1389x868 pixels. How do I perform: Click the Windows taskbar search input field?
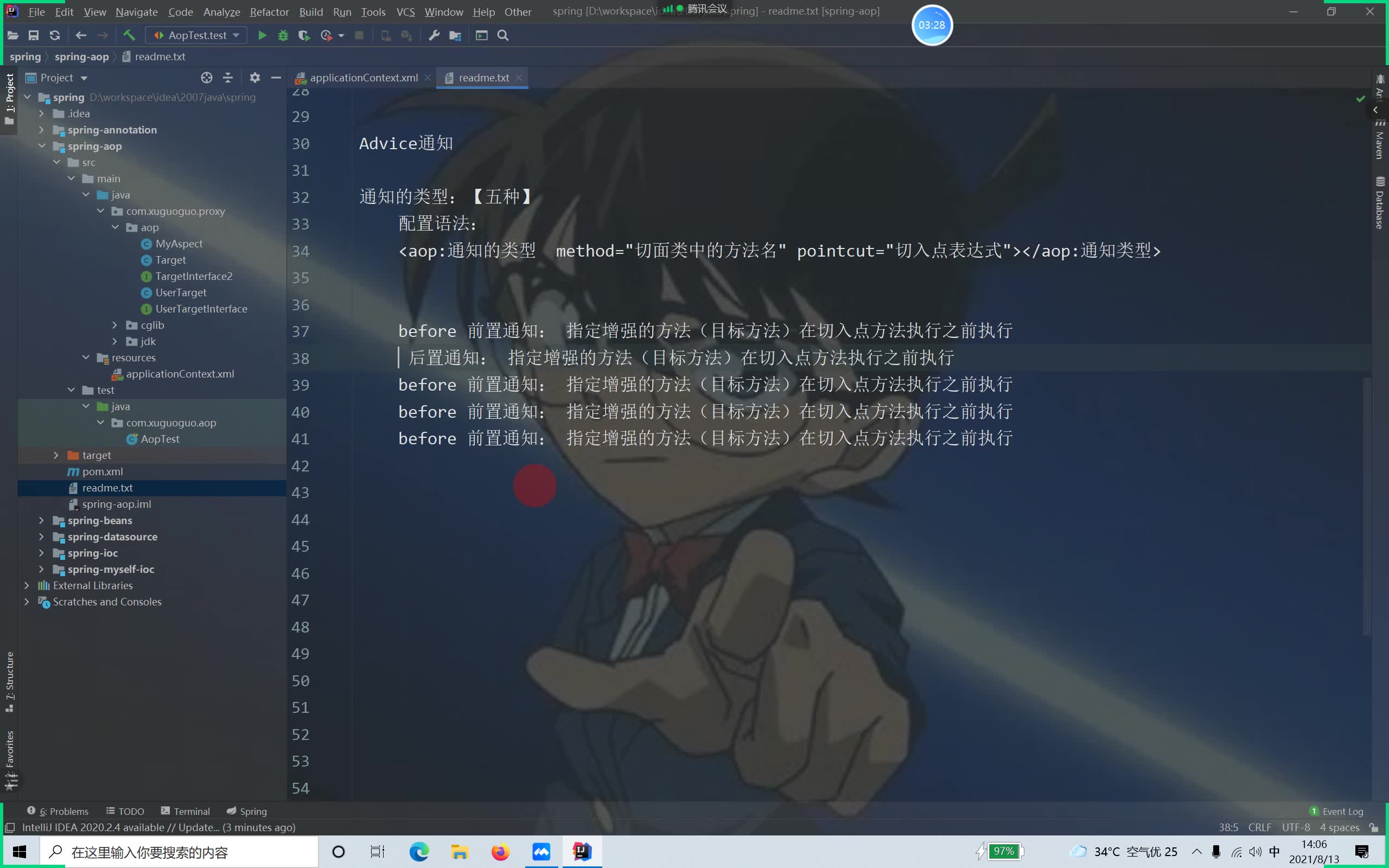(190, 852)
